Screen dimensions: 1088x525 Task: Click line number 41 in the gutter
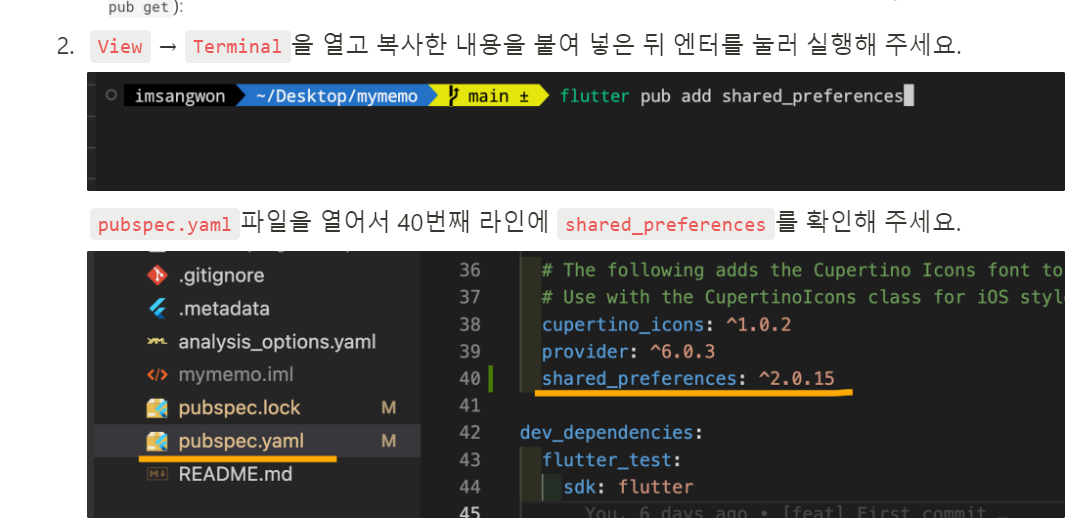point(469,405)
